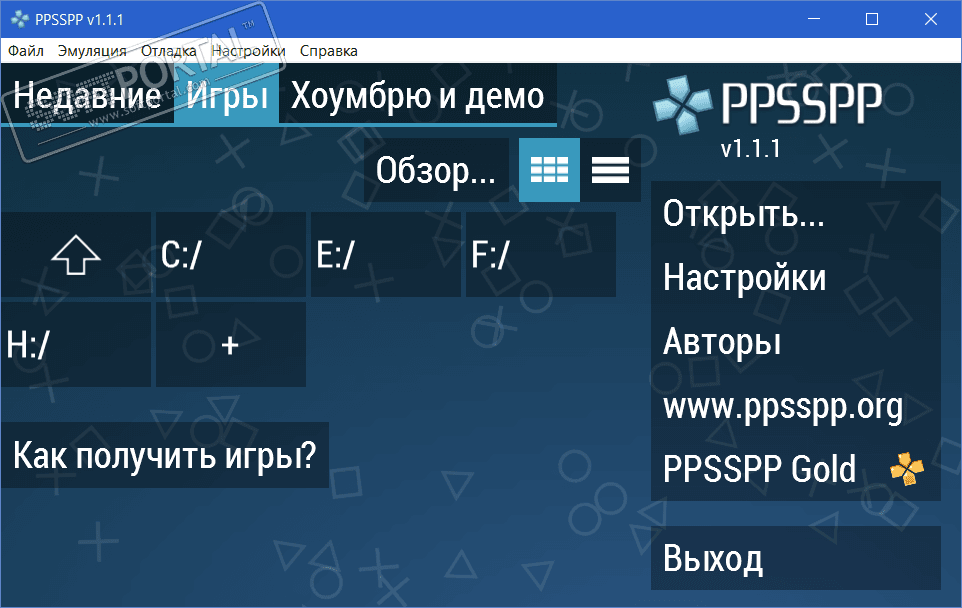
Task: Minimize the PPSSPP window
Action: coord(814,19)
